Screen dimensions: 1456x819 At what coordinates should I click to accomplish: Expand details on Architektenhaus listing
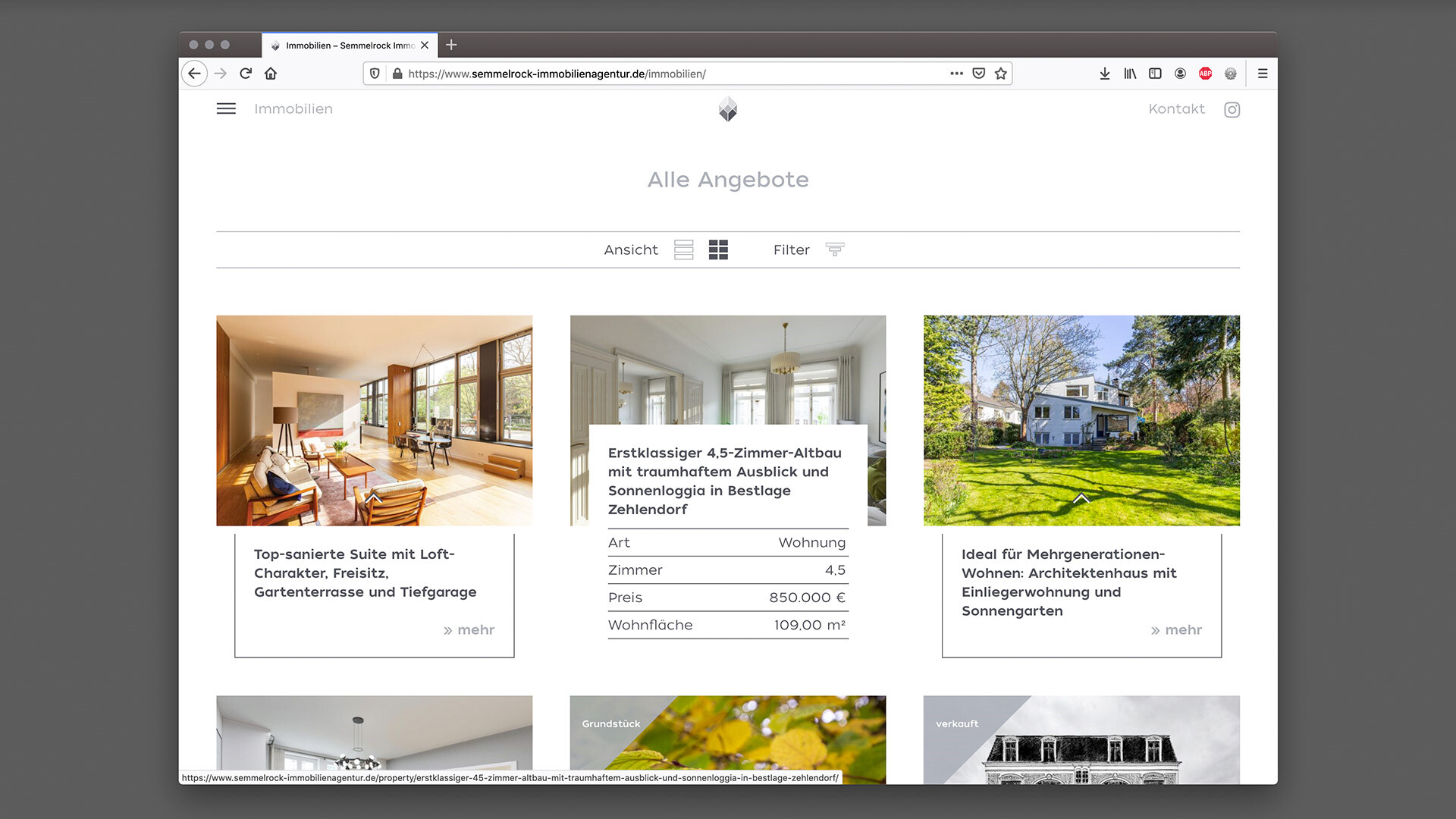[1081, 498]
